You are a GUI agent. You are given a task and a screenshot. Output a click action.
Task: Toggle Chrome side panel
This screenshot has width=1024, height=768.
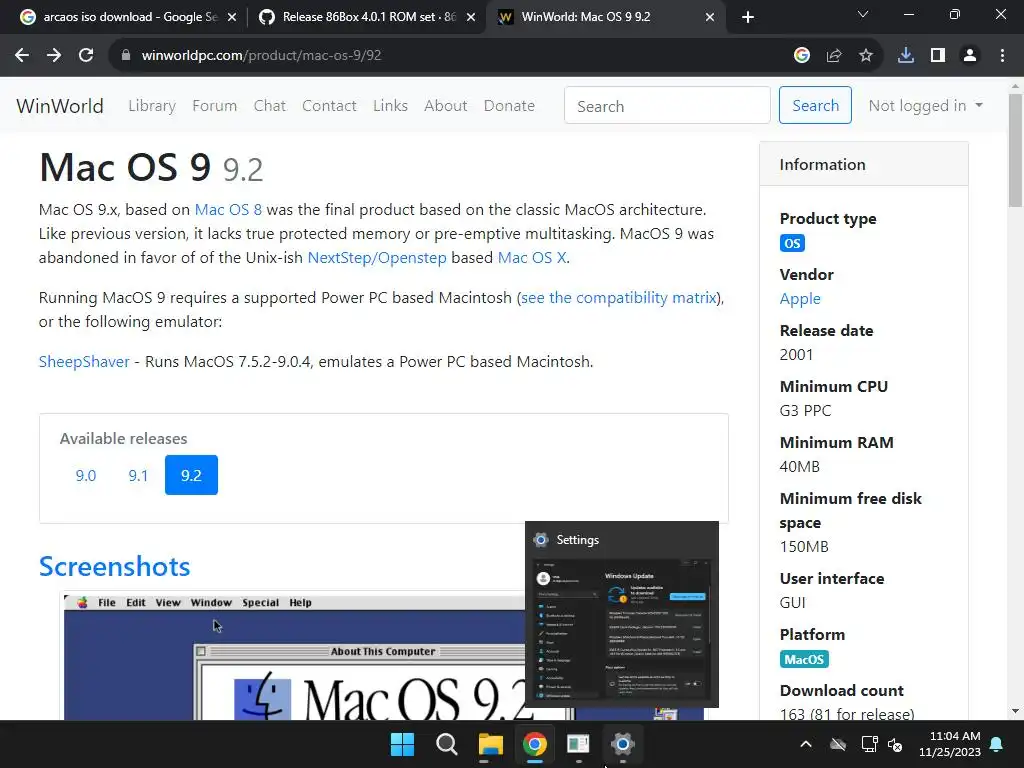coord(938,56)
